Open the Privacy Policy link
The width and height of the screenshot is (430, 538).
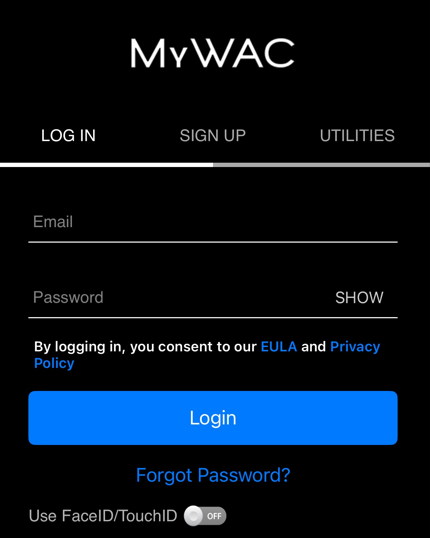pyautogui.click(x=355, y=347)
